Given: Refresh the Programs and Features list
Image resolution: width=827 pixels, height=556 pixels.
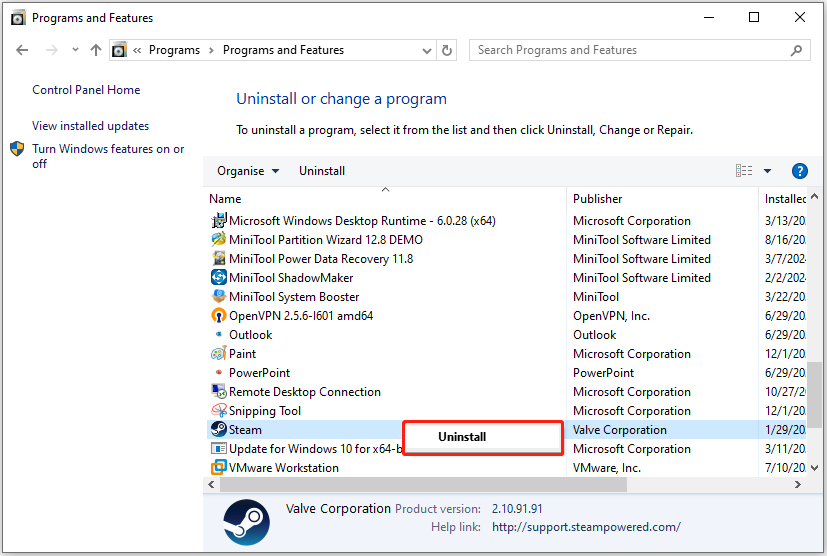Looking at the screenshot, I should 447,50.
